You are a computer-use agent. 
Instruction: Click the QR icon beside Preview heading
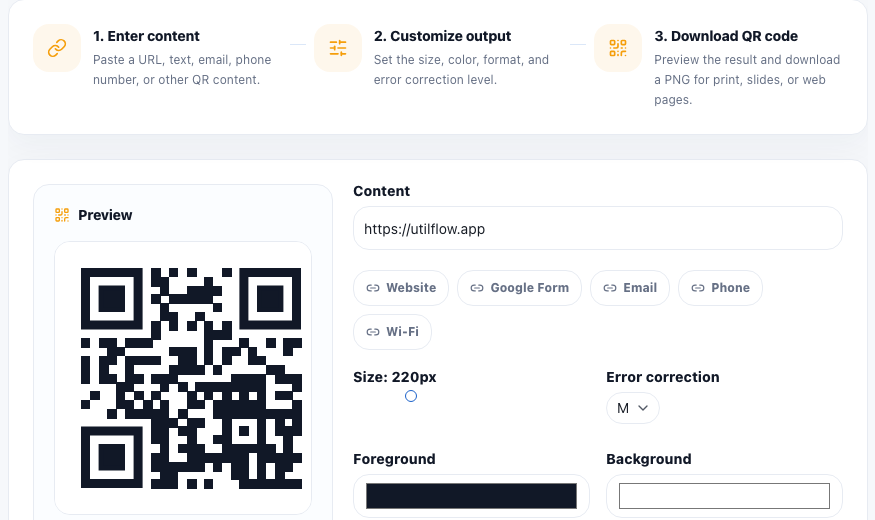click(62, 215)
